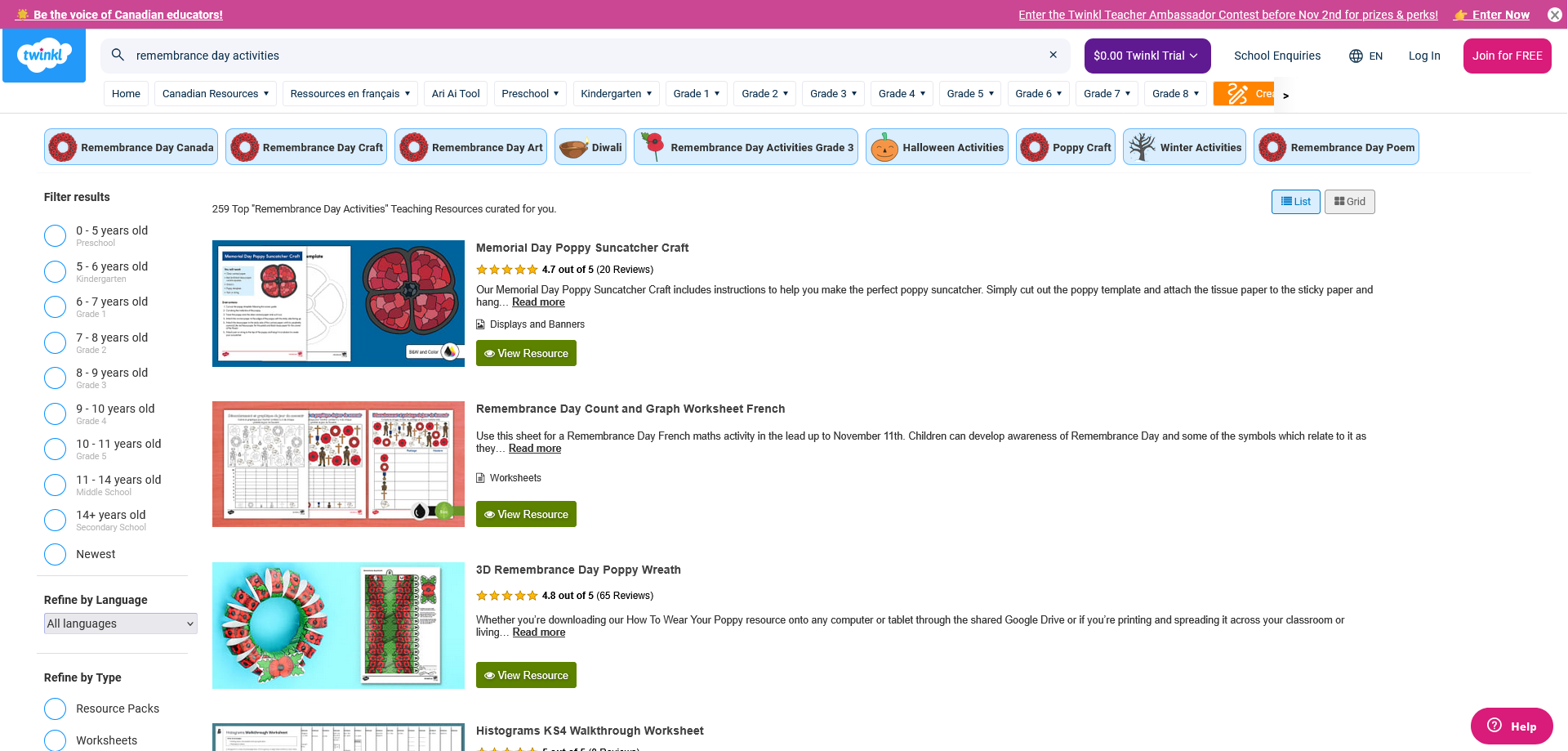
Task: Open the Poppy Craft topic chip
Action: [1066, 147]
